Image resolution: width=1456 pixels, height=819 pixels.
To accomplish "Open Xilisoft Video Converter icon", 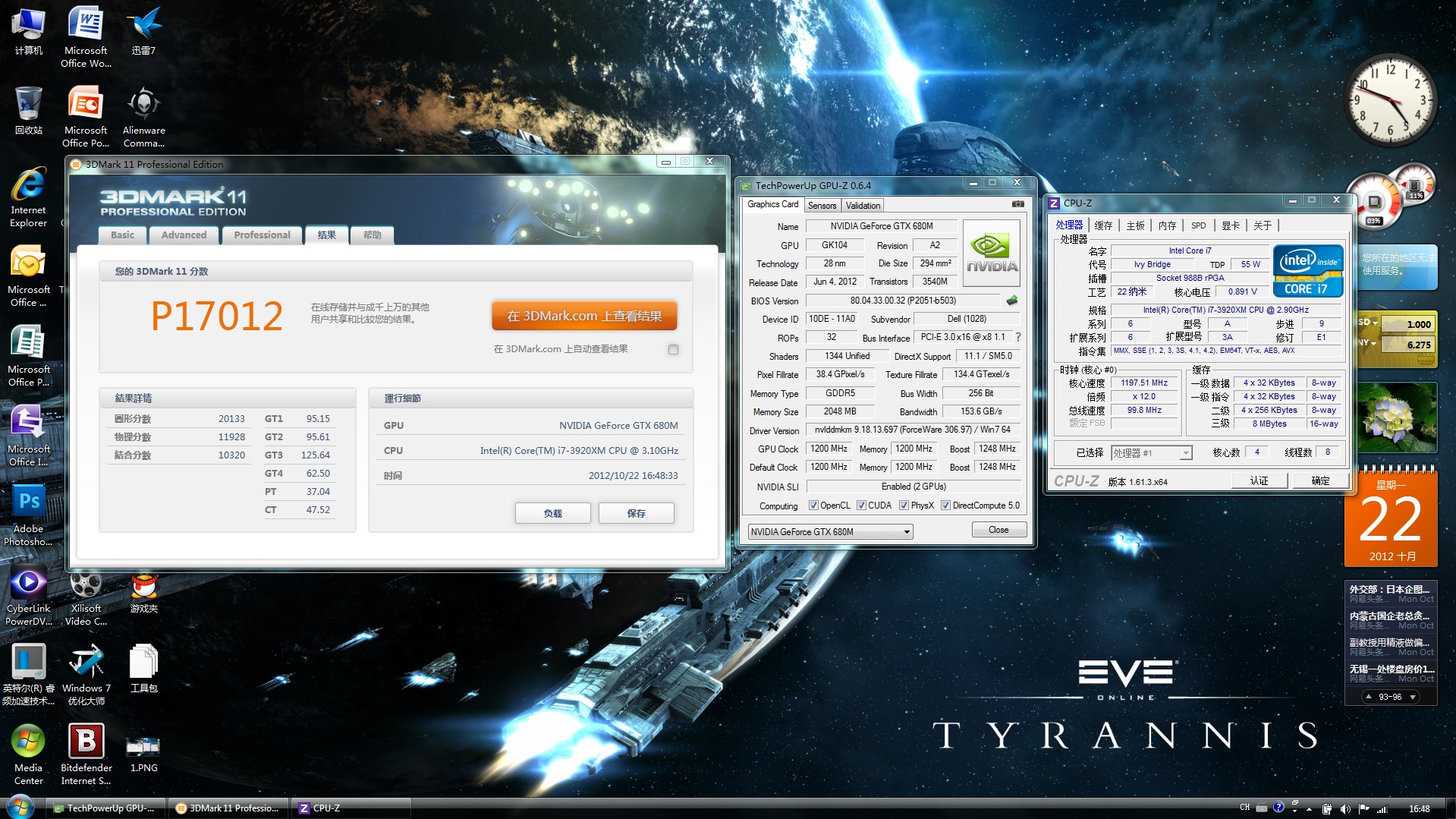I will click(86, 598).
